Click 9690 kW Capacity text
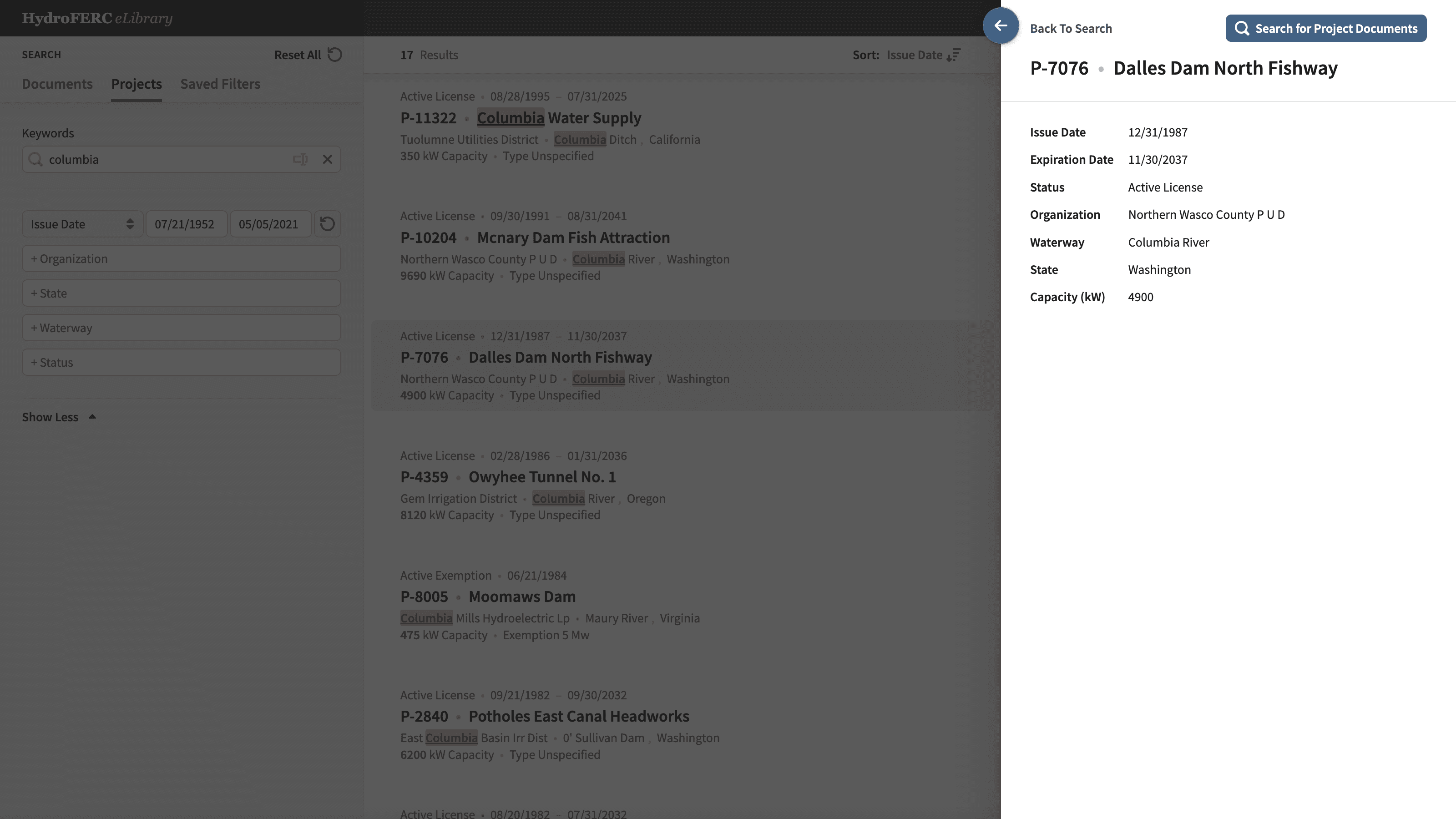The width and height of the screenshot is (1456, 819). [x=446, y=276]
